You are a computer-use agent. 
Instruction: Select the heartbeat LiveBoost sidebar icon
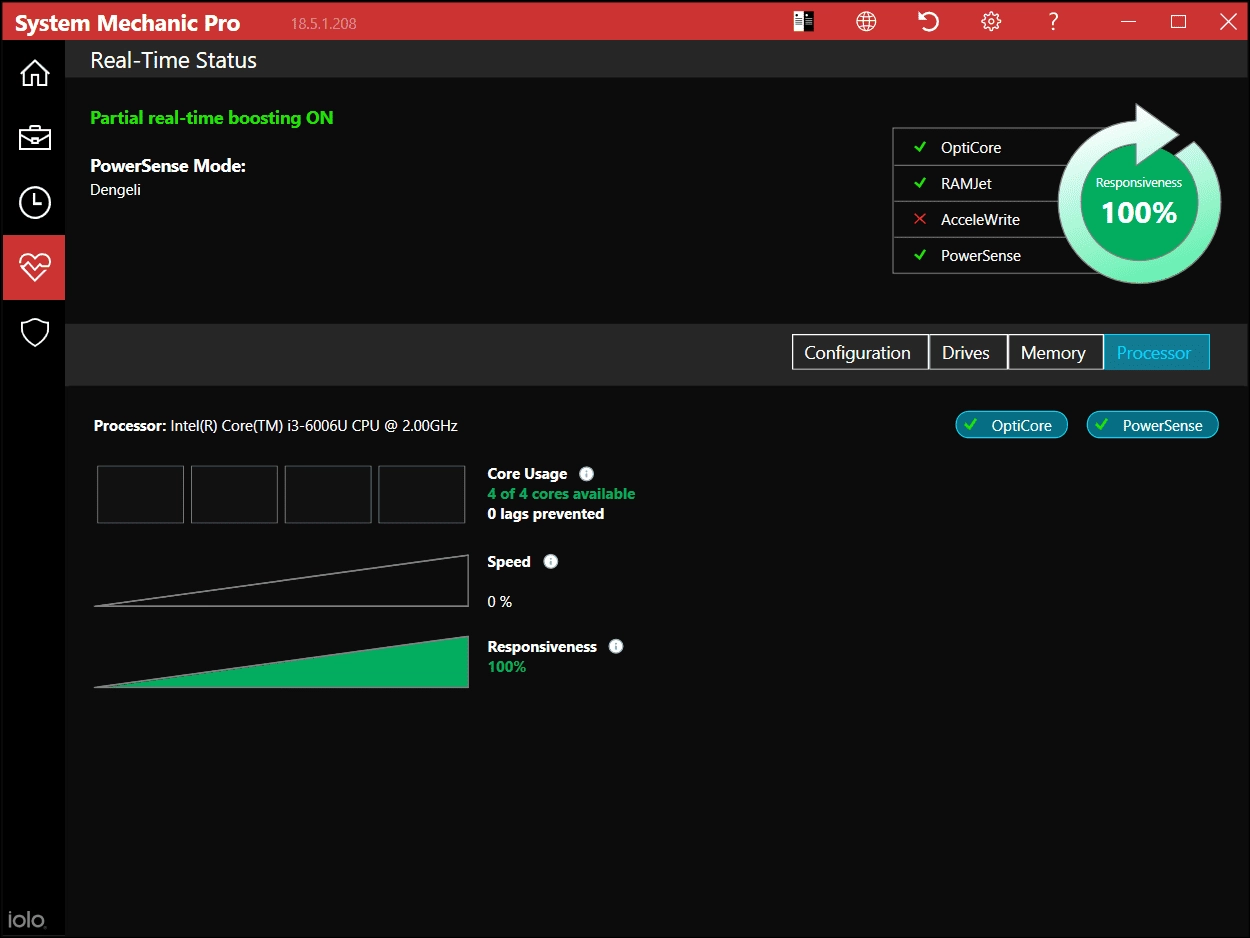[x=34, y=267]
